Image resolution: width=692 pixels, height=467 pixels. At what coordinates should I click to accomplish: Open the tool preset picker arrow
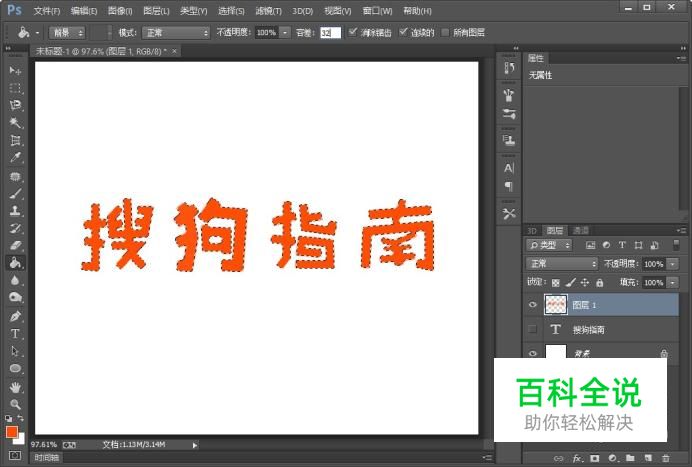coord(37,33)
